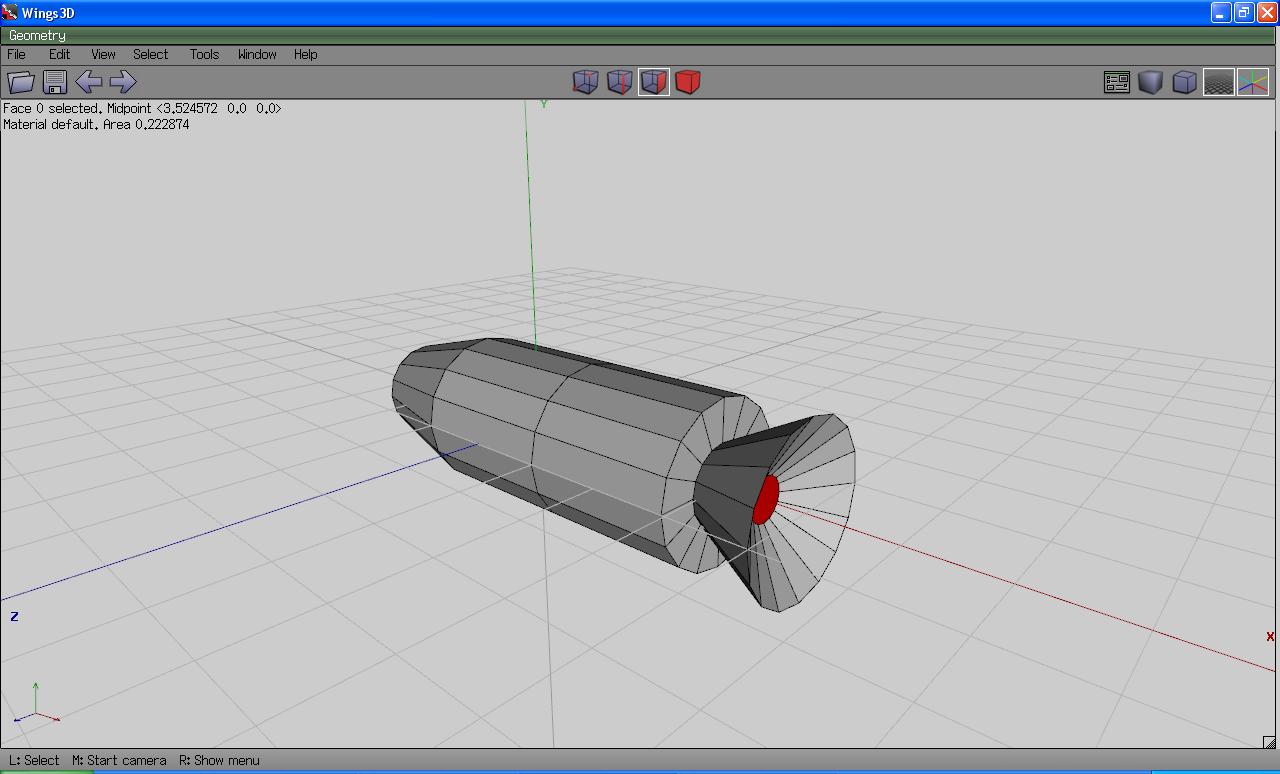Minimize the Wings 3D window
This screenshot has height=774, width=1280.
tap(1221, 12)
